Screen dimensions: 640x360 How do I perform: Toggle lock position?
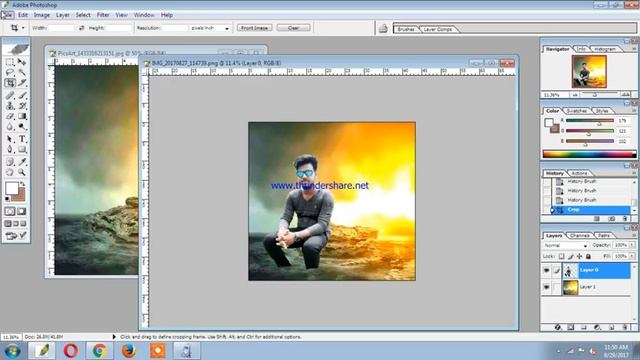click(x=579, y=256)
